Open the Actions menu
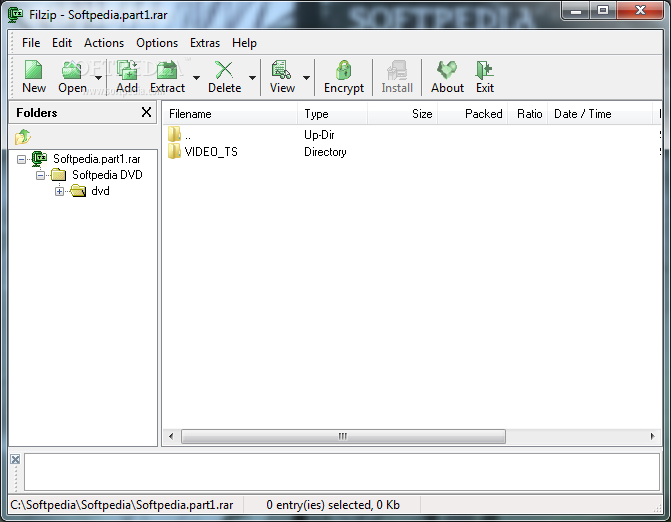Viewport: 671px width, 522px height. [104, 43]
